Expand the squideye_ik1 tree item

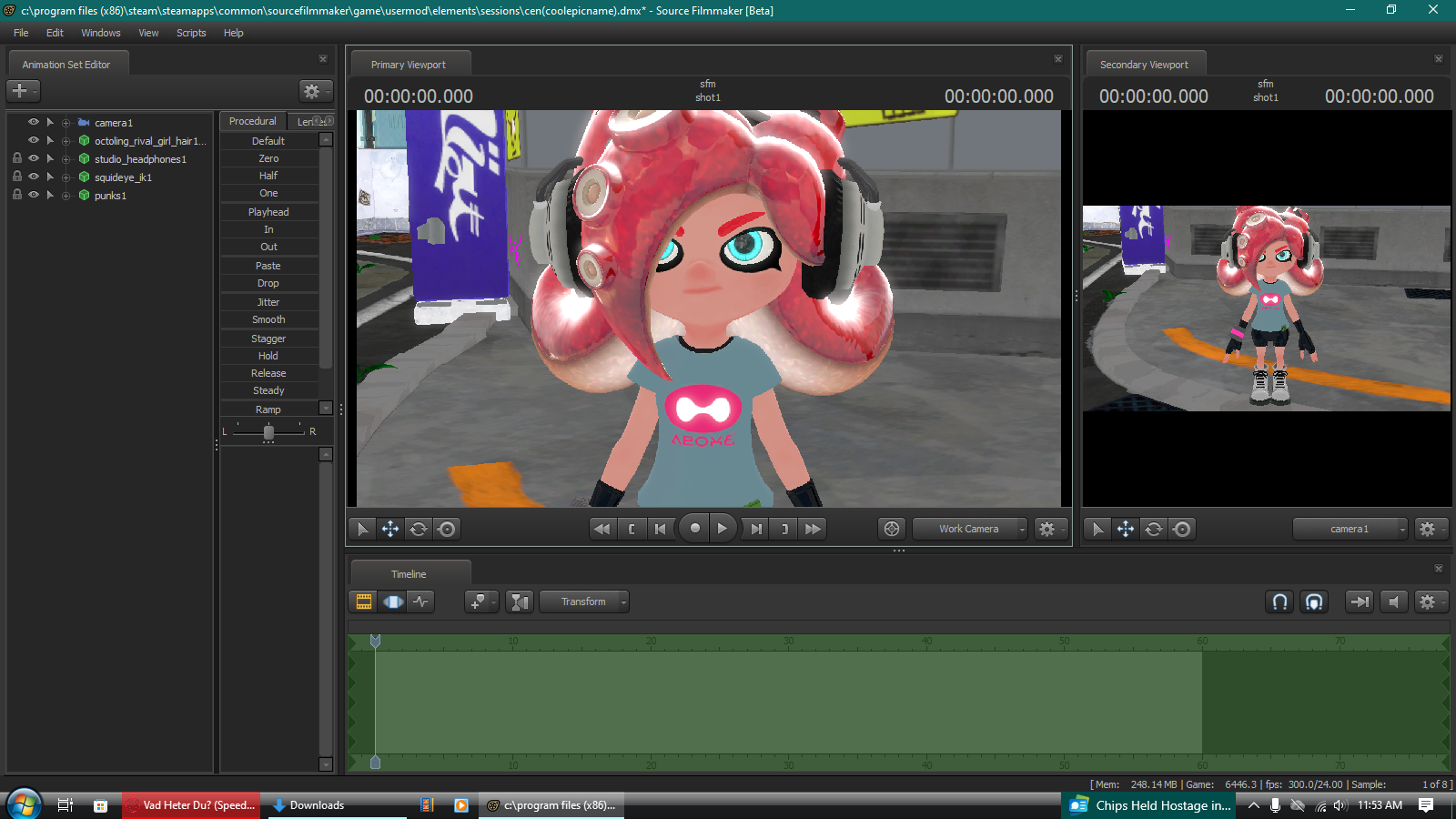point(50,177)
